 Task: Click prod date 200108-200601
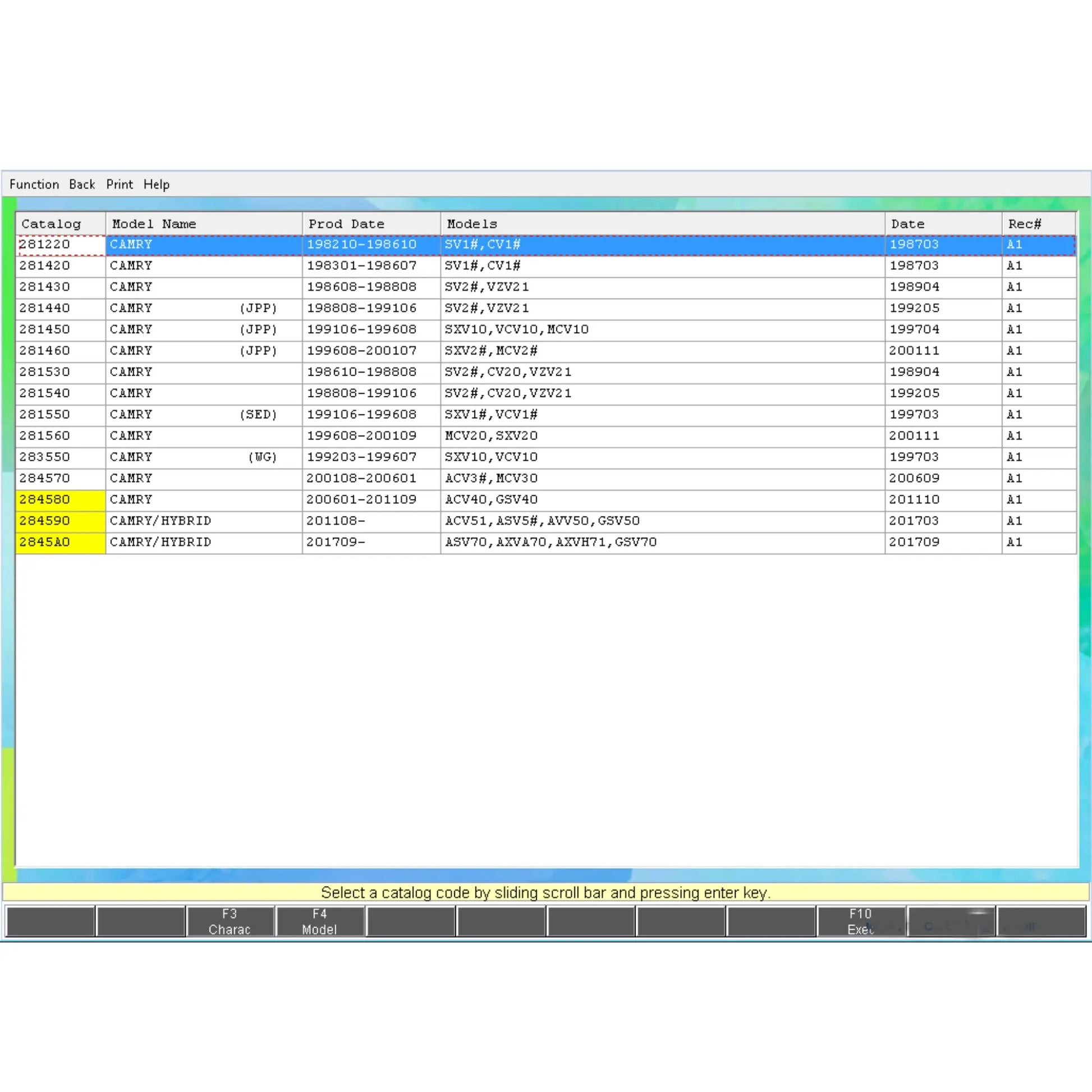pyautogui.click(x=362, y=479)
